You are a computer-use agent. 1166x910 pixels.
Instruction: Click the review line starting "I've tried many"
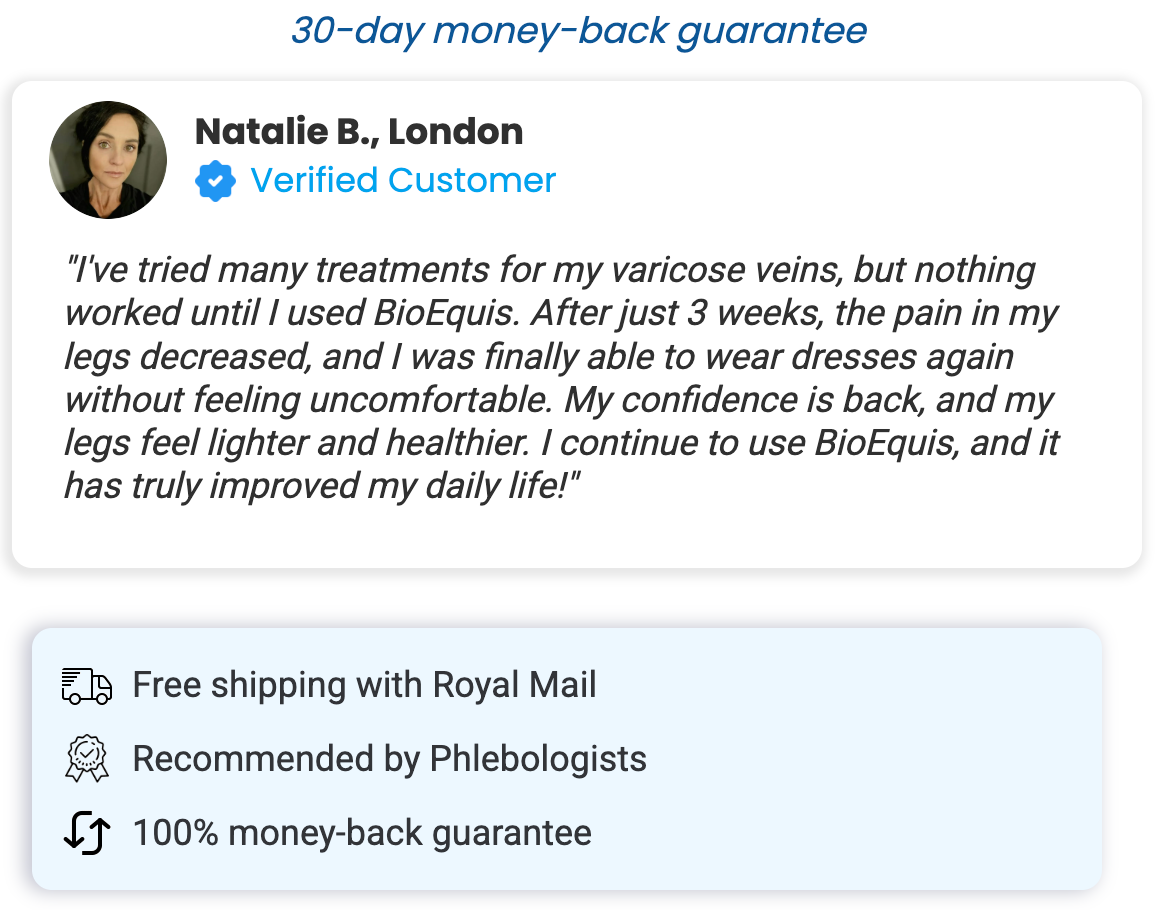(x=550, y=270)
